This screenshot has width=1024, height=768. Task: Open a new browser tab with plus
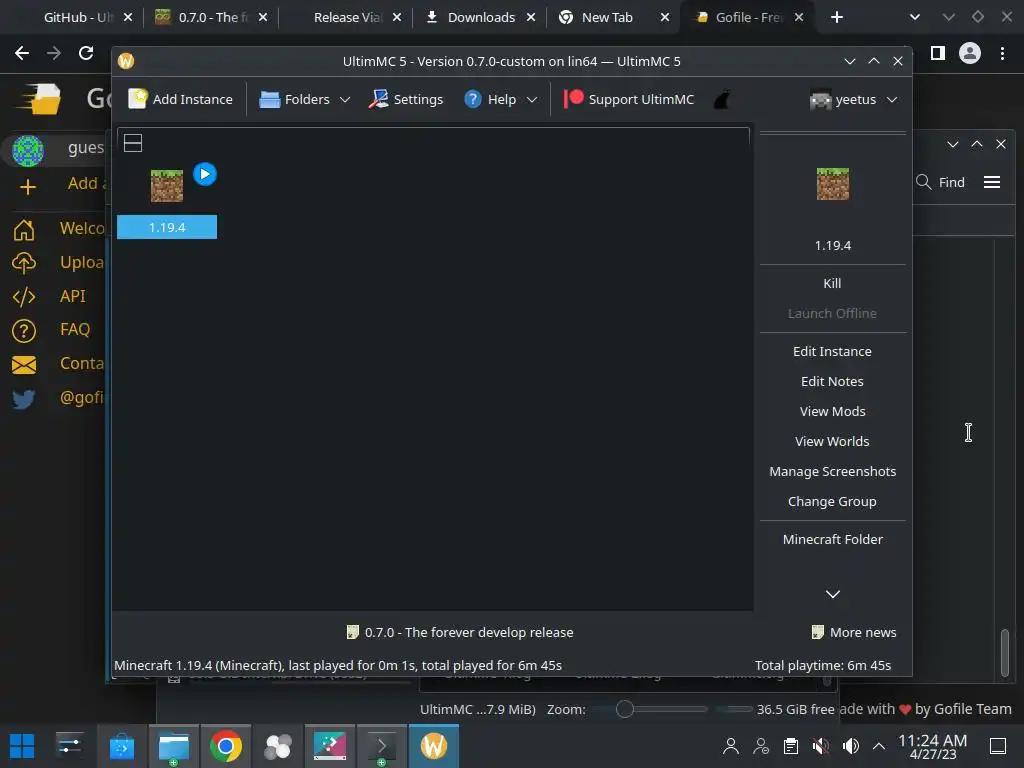(x=837, y=17)
